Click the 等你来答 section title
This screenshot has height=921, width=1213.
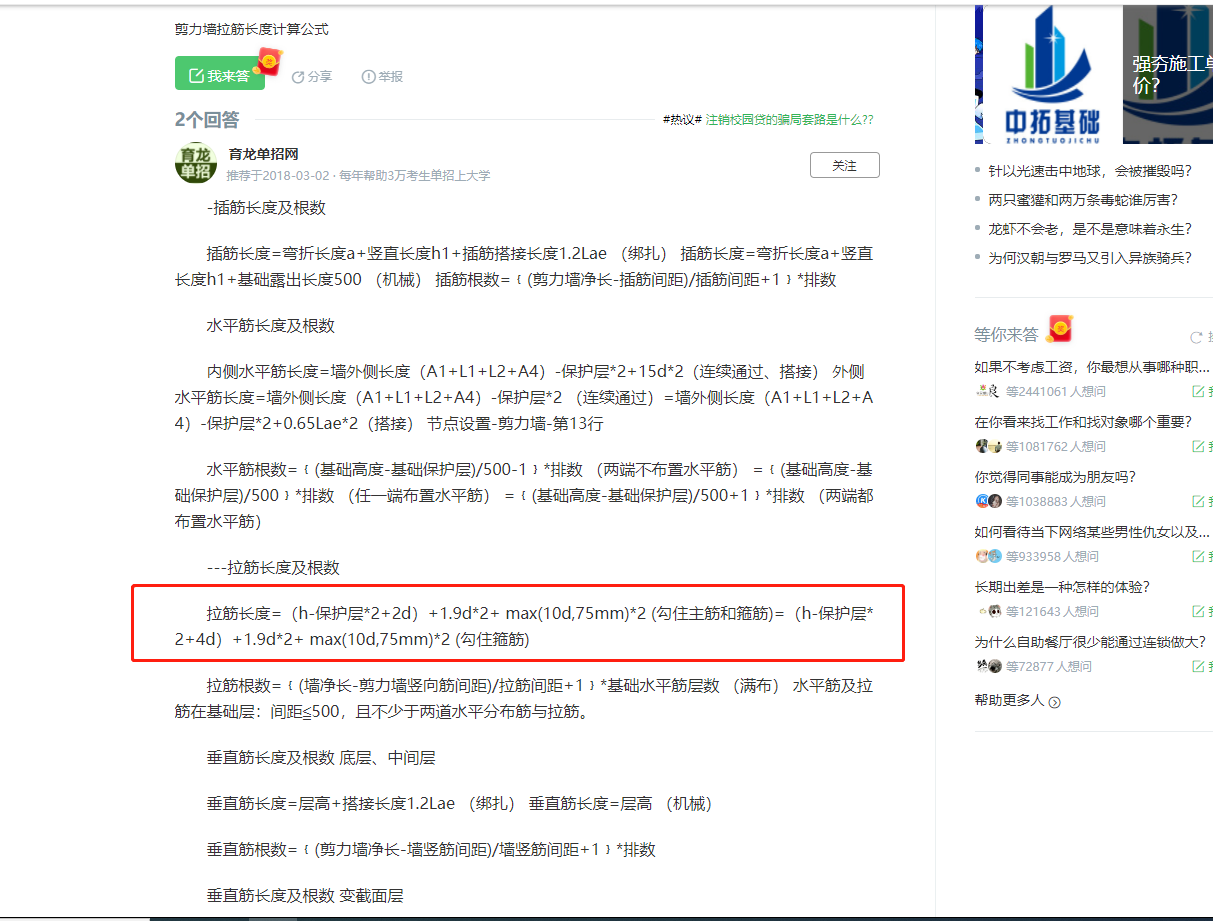pyautogui.click(x=1008, y=334)
